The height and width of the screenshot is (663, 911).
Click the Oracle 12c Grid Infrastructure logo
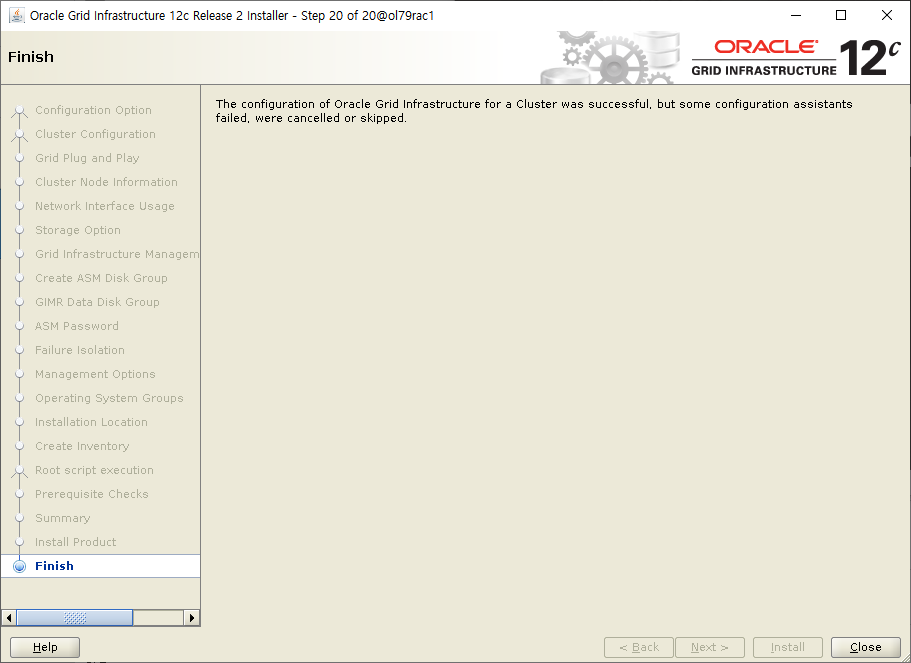pos(796,58)
